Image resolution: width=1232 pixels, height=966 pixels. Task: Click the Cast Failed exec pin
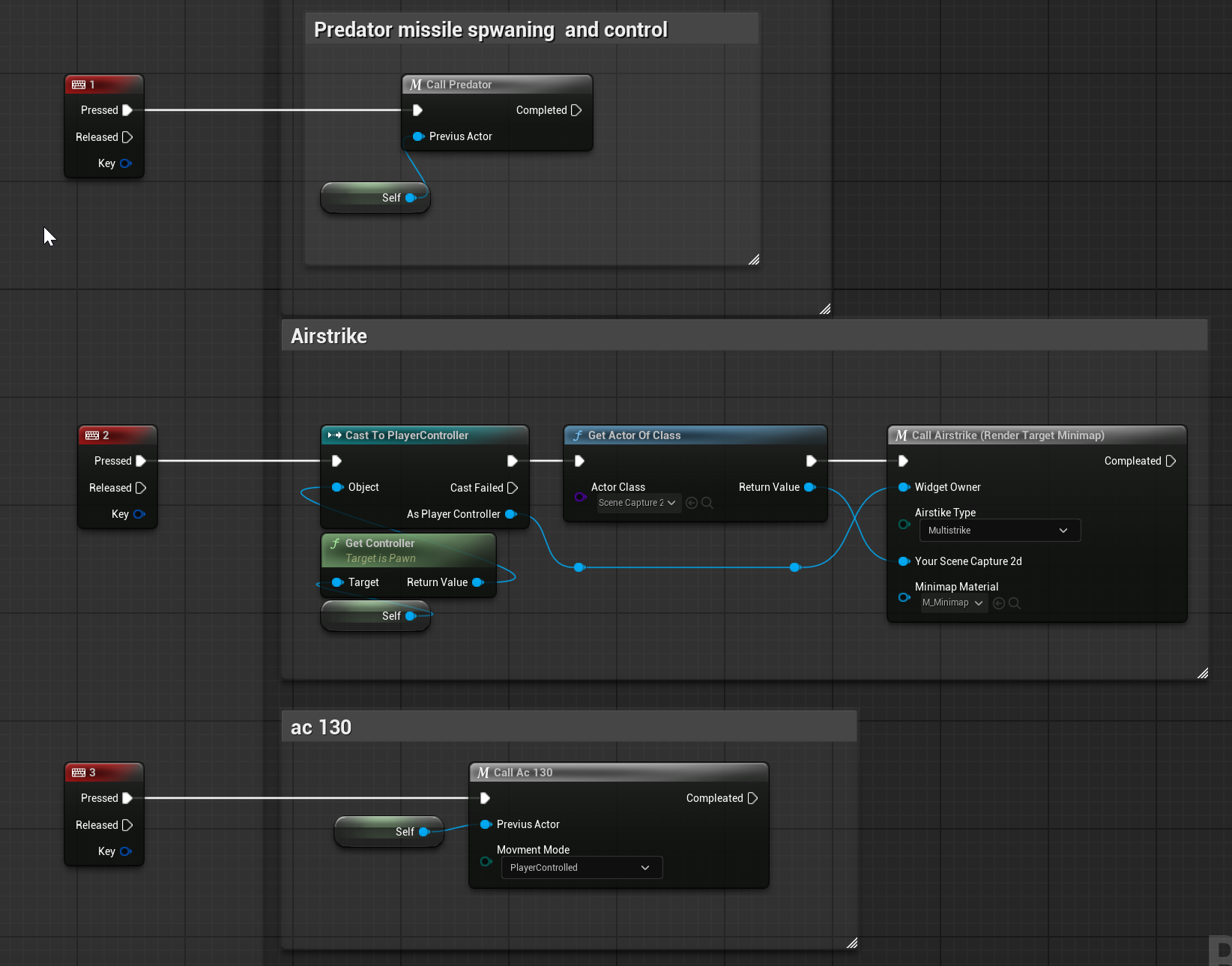tap(513, 488)
